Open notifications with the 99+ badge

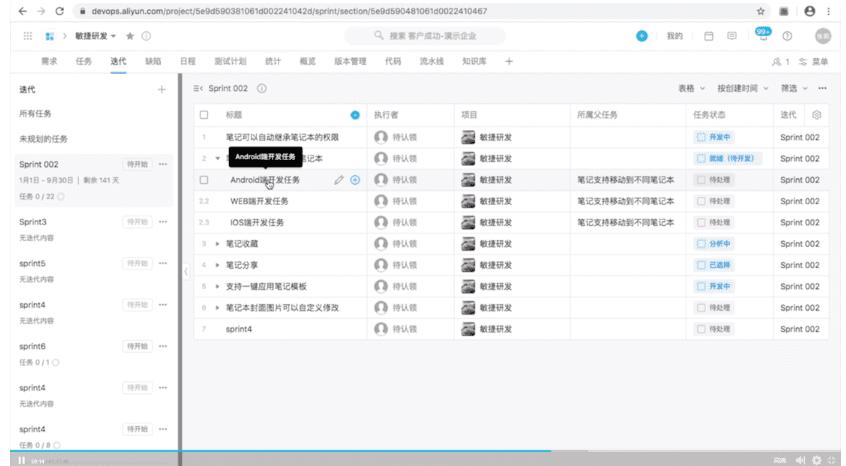[763, 35]
